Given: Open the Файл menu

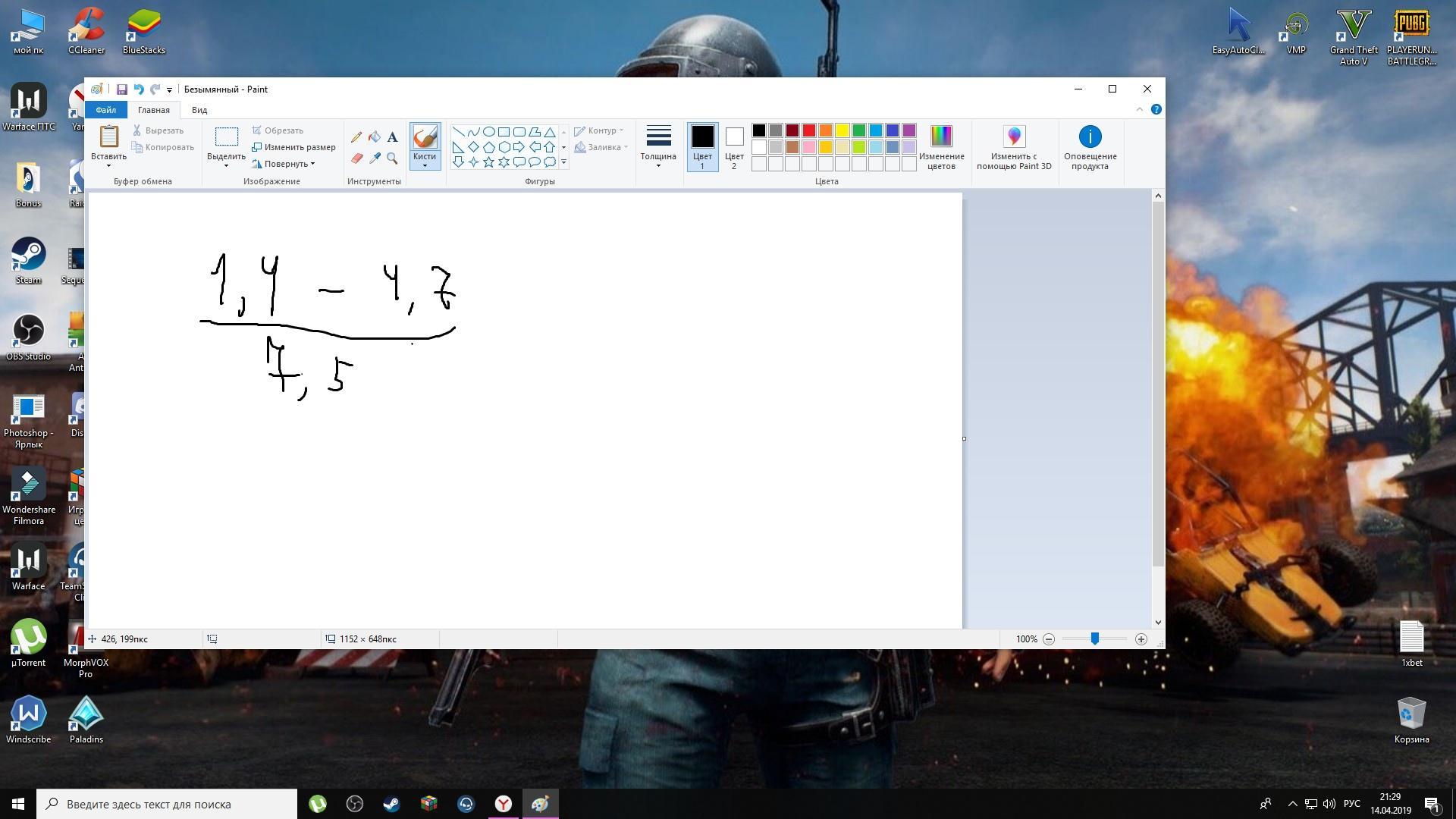Looking at the screenshot, I should click(105, 110).
